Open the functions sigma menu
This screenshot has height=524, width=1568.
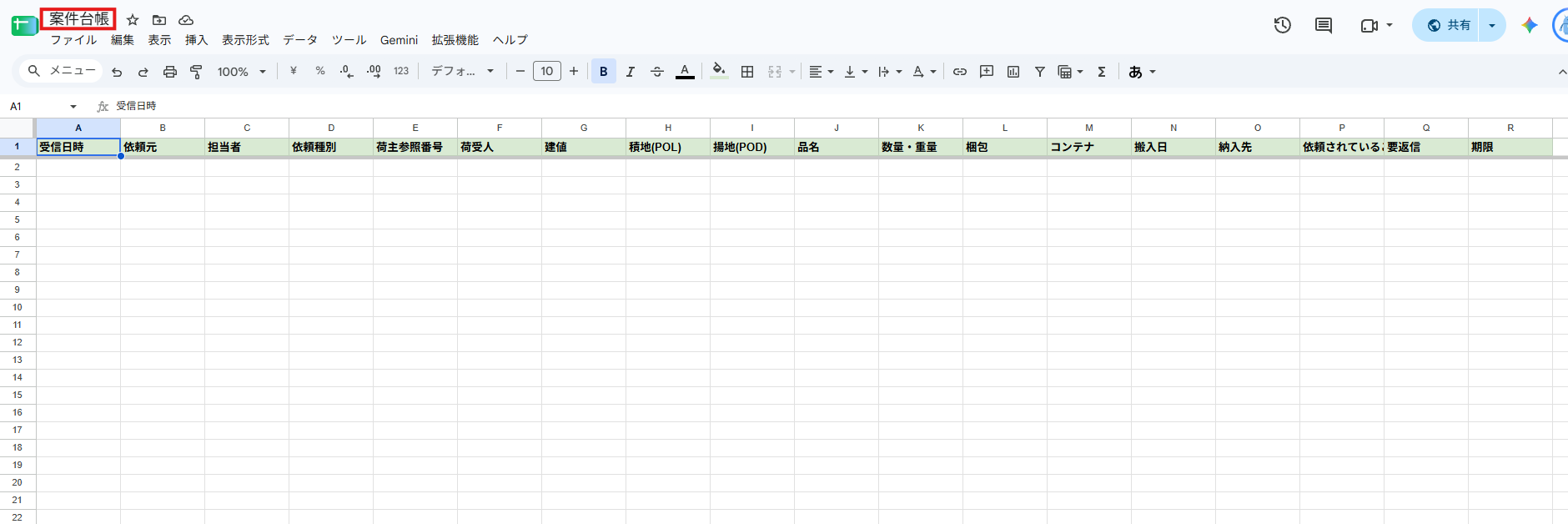click(1102, 72)
